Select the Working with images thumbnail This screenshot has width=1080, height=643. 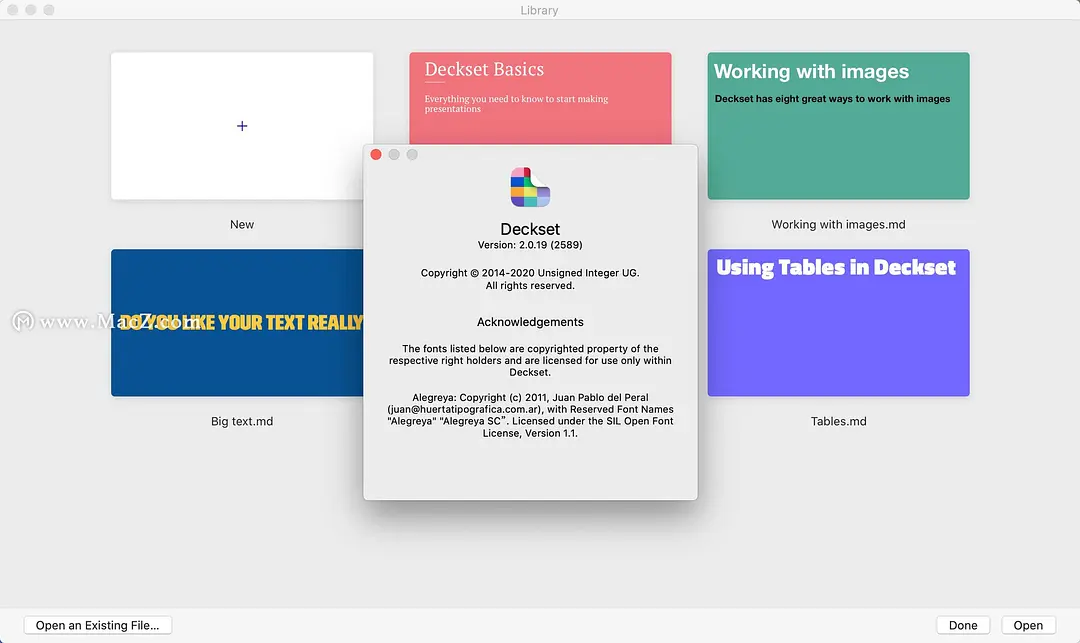[x=838, y=126]
